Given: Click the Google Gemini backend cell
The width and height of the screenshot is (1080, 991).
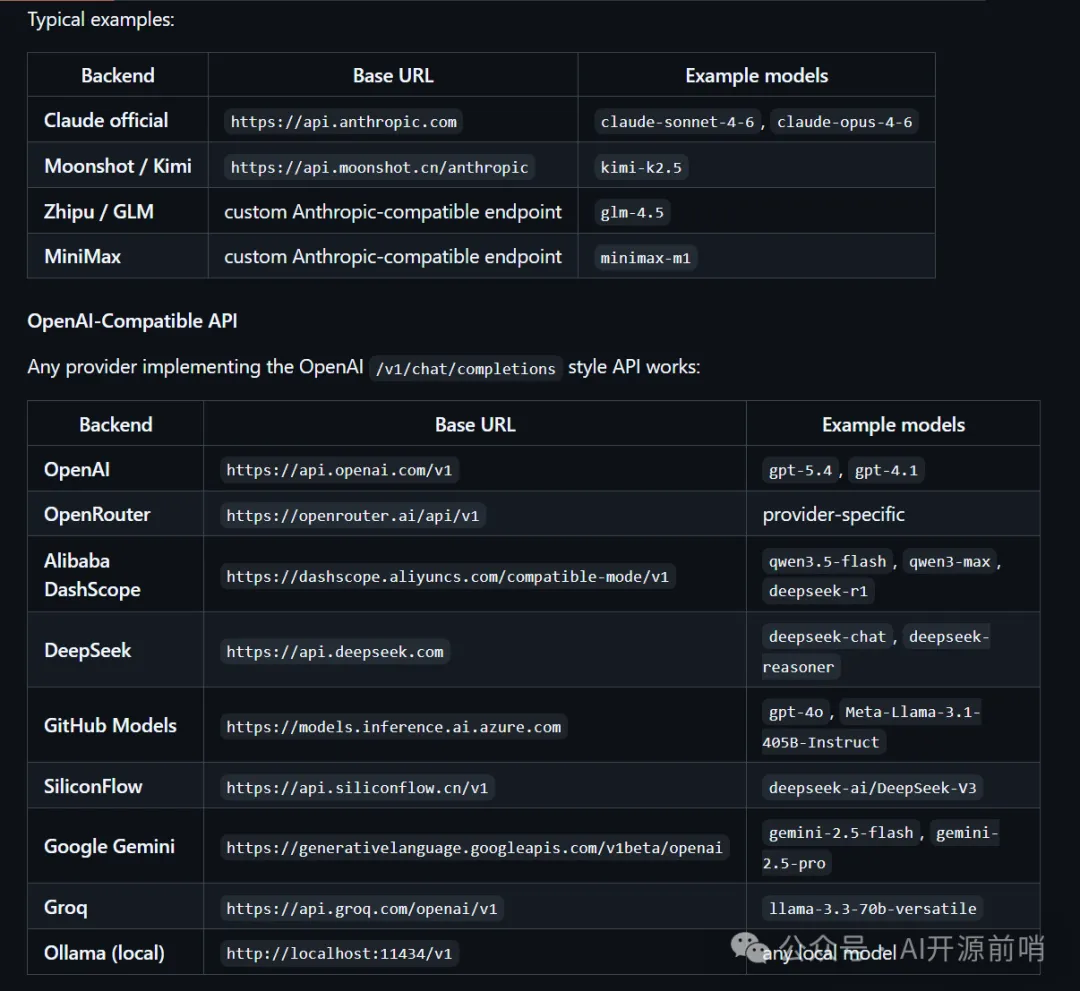Looking at the screenshot, I should [115, 846].
